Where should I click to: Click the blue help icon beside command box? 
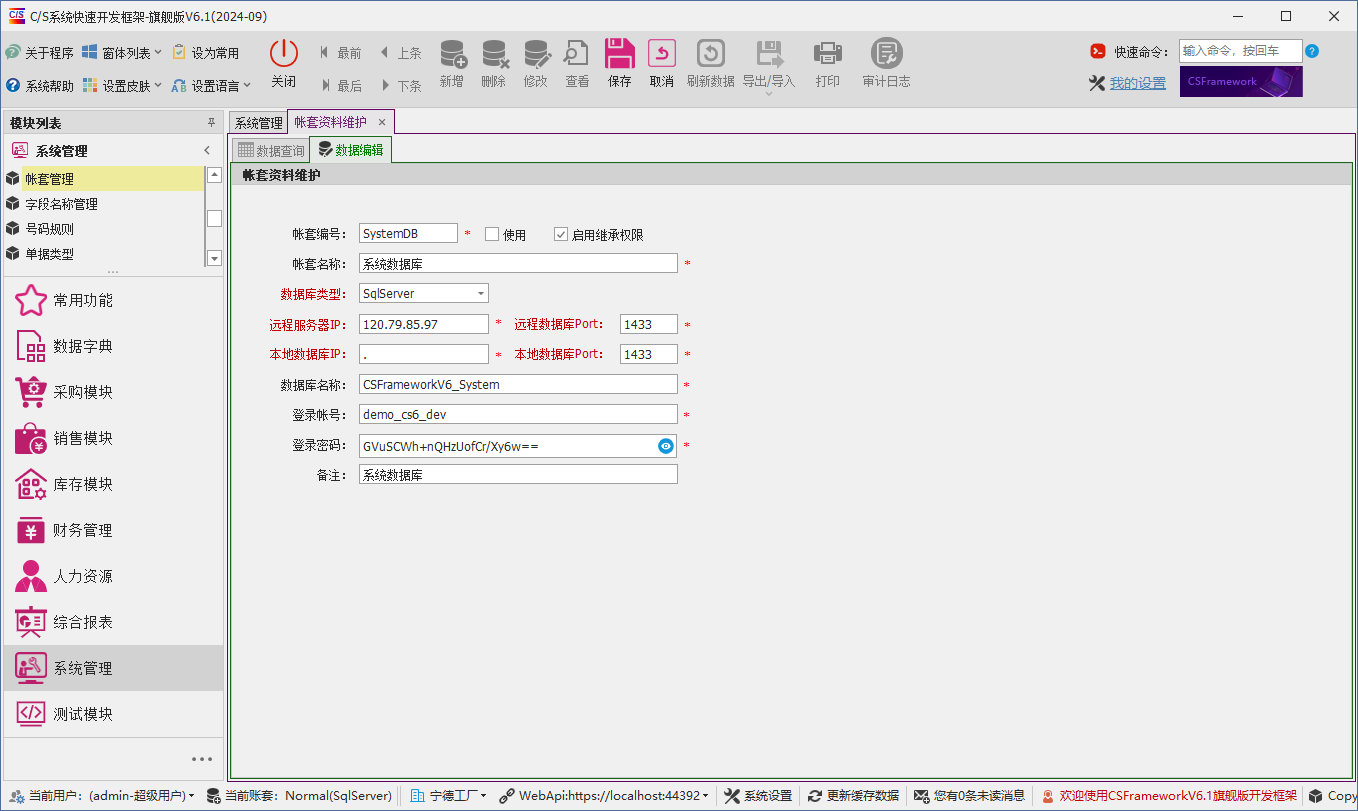1312,51
